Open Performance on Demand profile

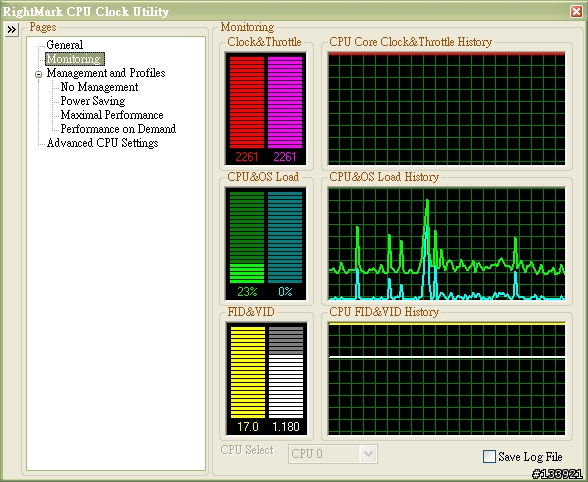[x=118, y=129]
